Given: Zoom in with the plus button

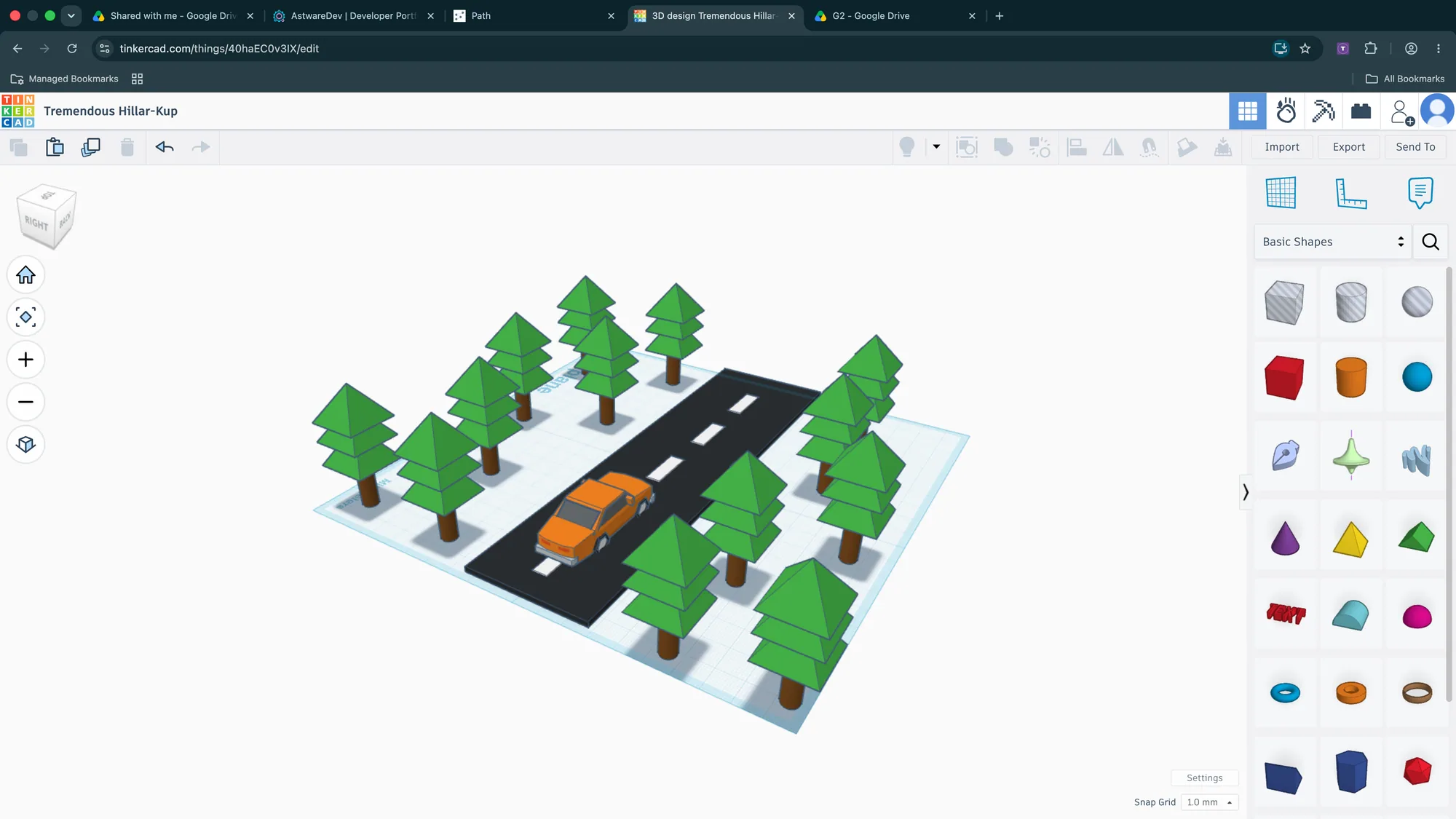Looking at the screenshot, I should pos(25,360).
